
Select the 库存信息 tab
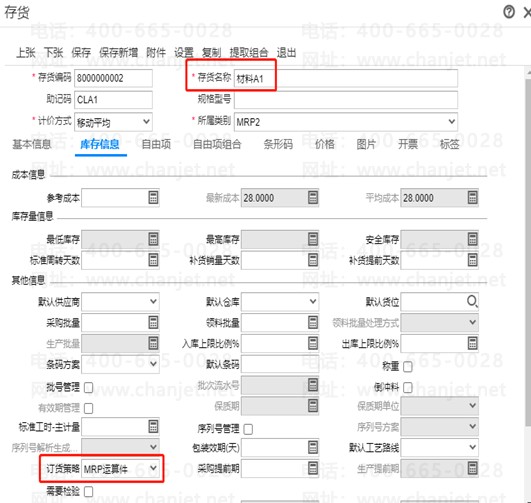point(100,144)
